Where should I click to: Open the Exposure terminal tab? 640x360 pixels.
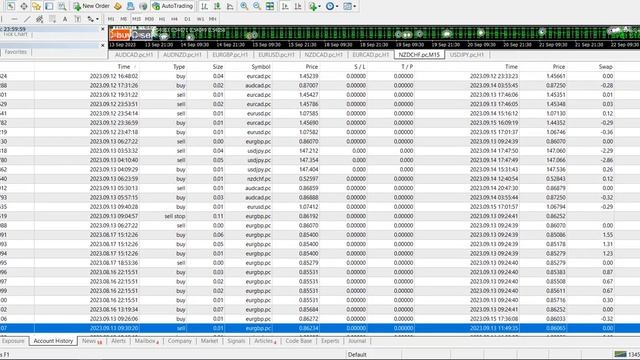point(13,341)
